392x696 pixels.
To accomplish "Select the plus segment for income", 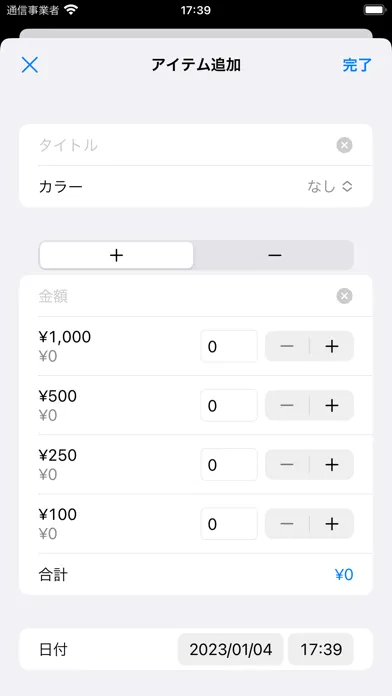I will coord(116,255).
